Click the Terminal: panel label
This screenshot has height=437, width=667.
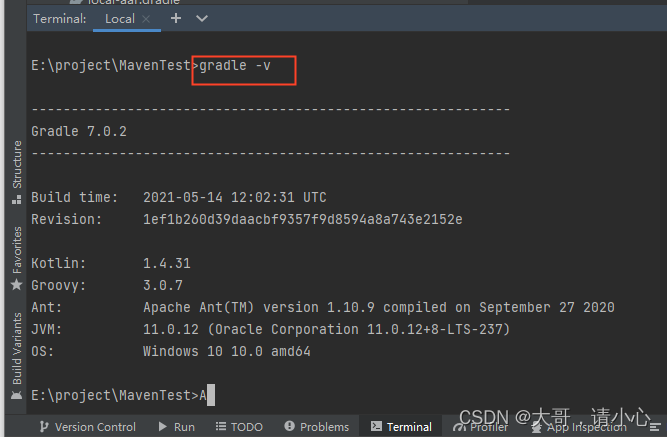60,19
